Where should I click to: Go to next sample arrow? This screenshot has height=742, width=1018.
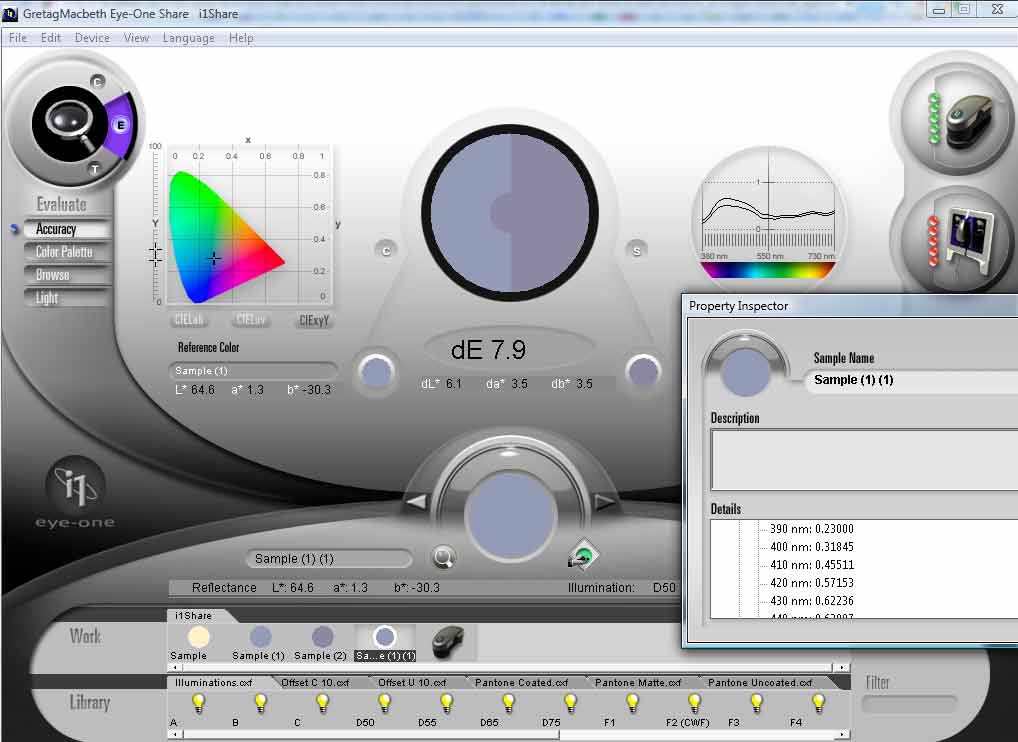pos(605,501)
